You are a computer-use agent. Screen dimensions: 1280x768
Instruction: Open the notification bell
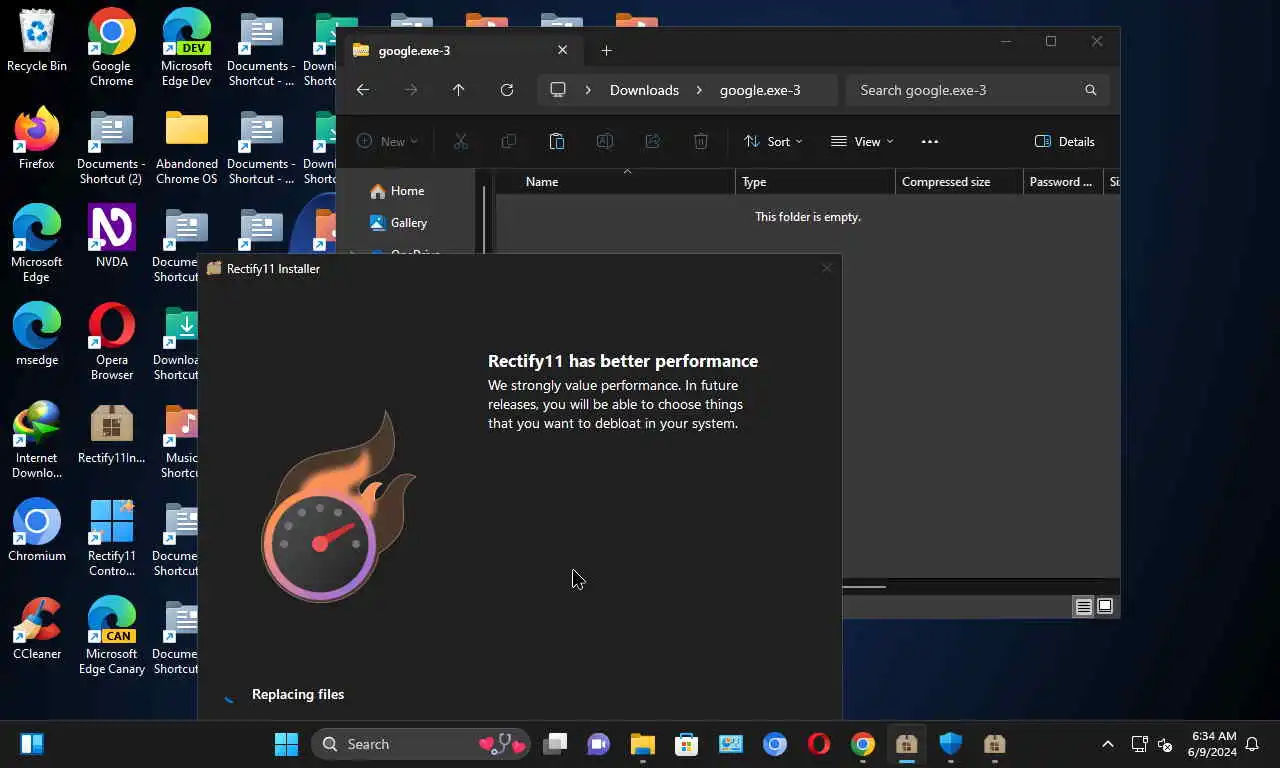tap(1252, 744)
